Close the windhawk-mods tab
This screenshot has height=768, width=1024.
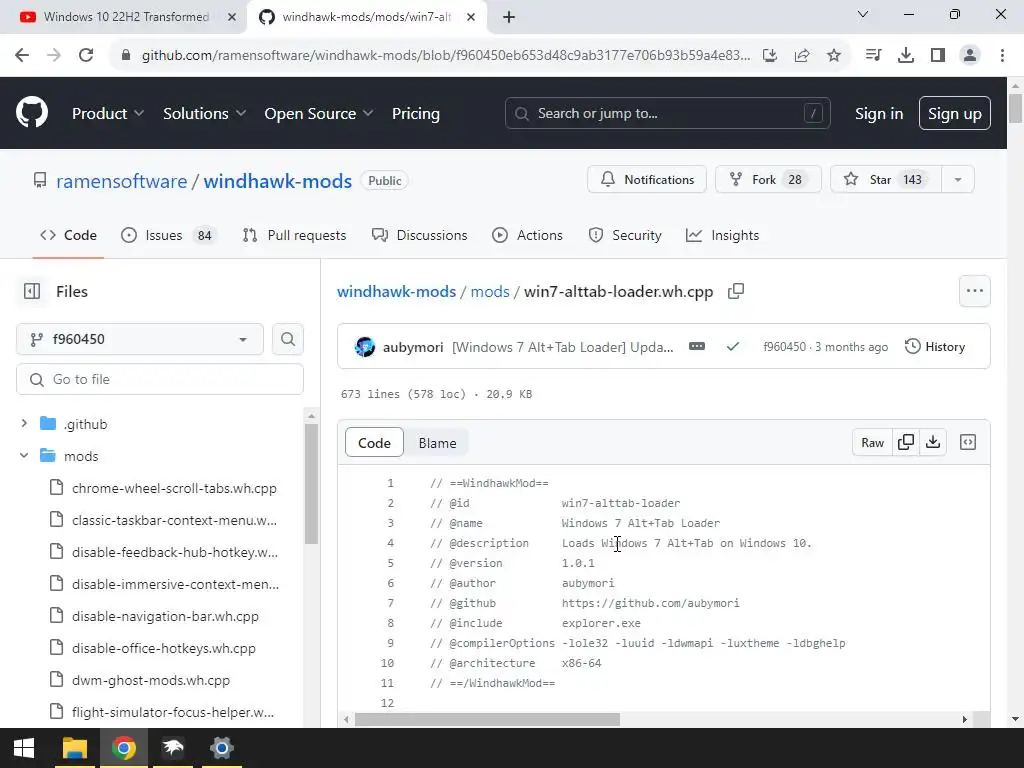pos(471,18)
